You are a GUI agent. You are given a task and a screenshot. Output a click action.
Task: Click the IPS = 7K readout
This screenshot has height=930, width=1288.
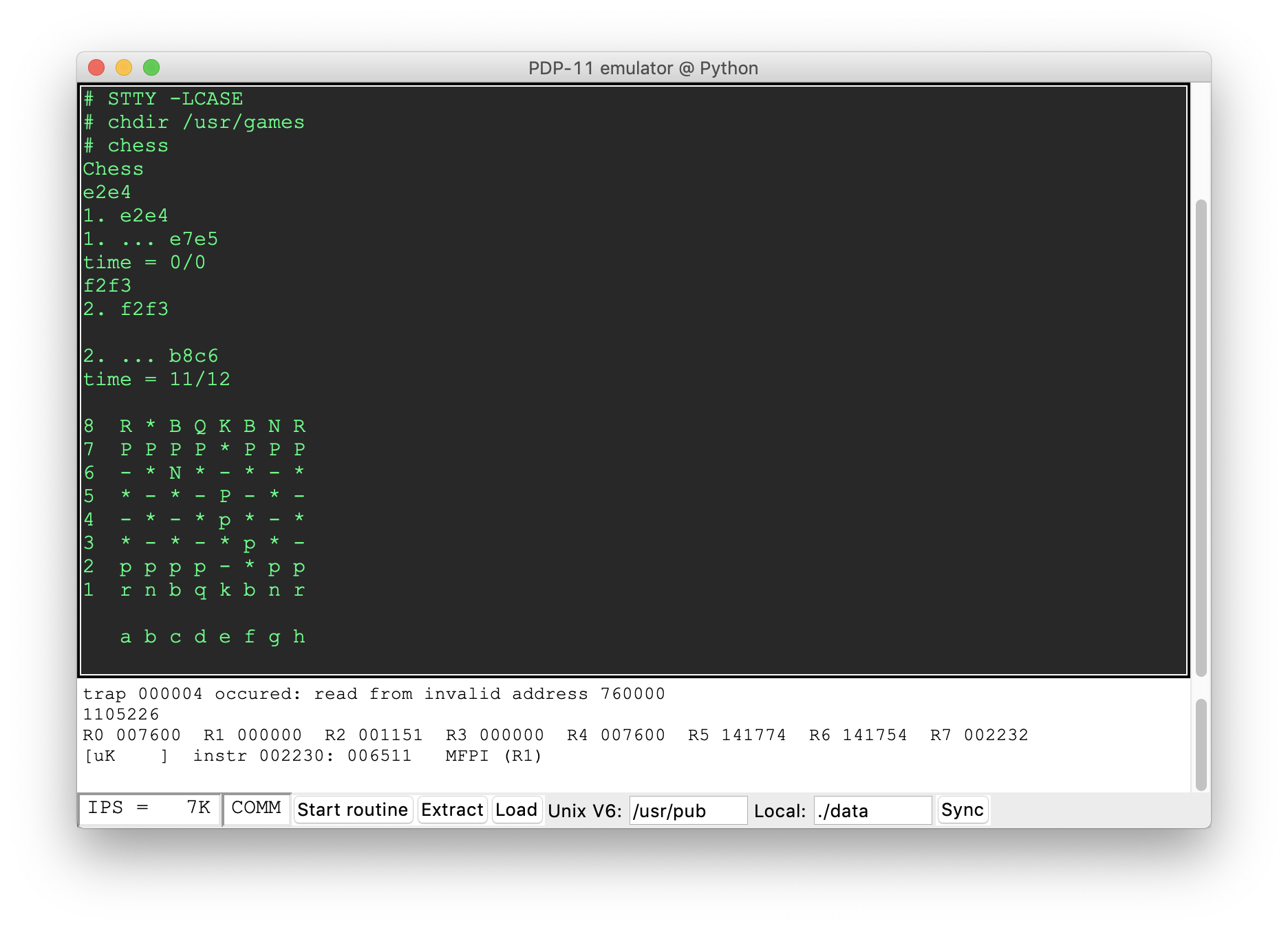click(x=149, y=808)
